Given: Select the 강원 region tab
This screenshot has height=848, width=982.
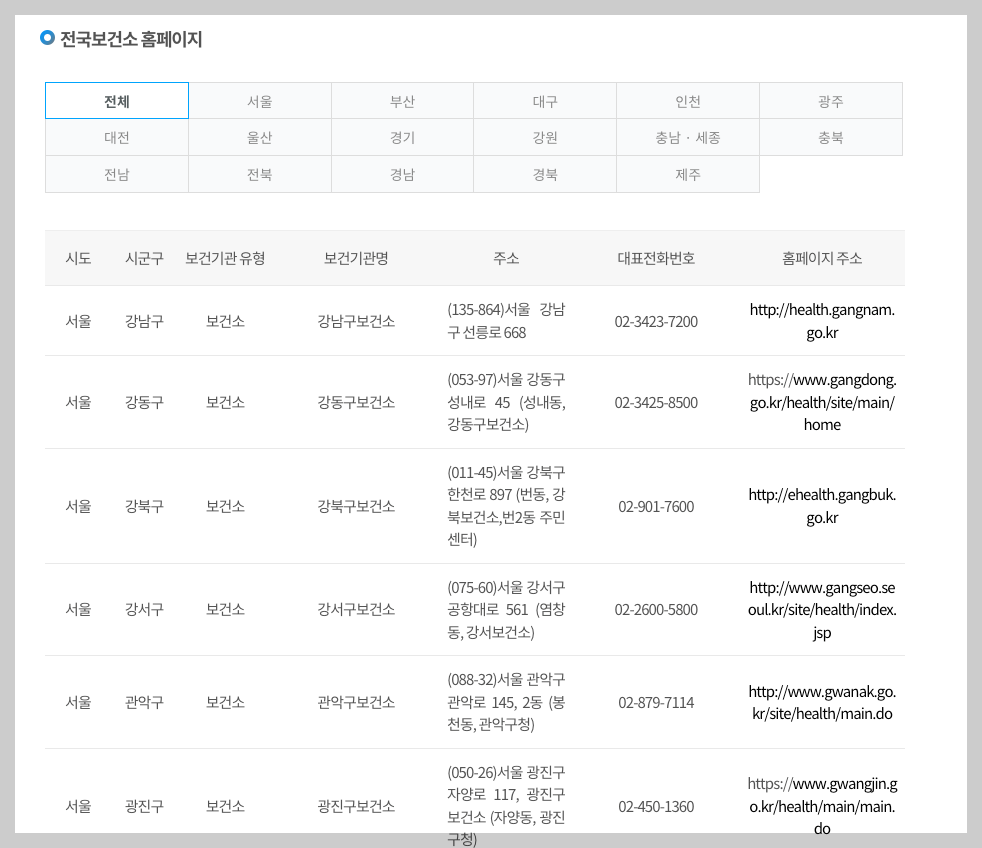Looking at the screenshot, I should point(545,137).
